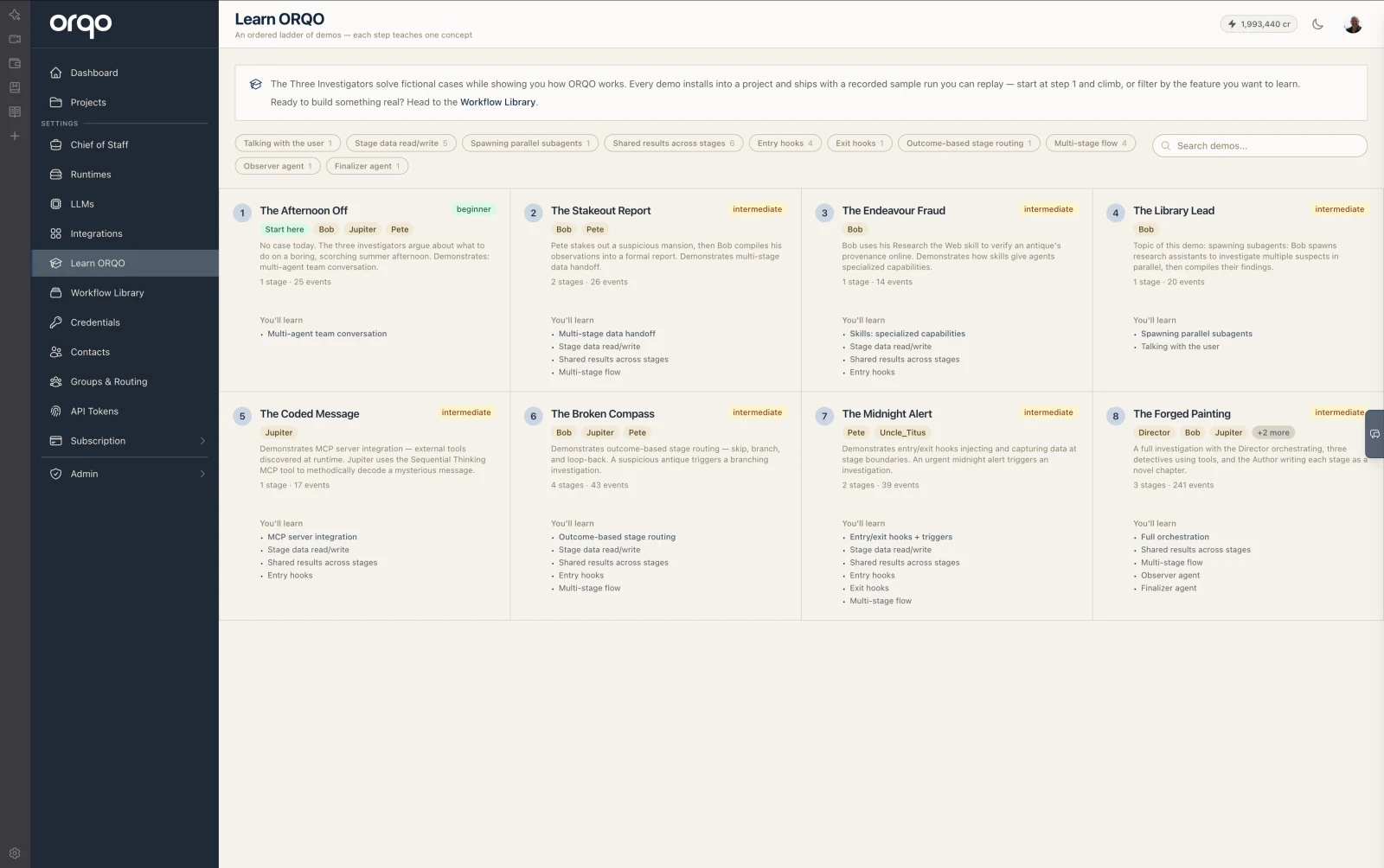Click the Uncle_Titus agent tag
1384x868 pixels.
coord(902,432)
